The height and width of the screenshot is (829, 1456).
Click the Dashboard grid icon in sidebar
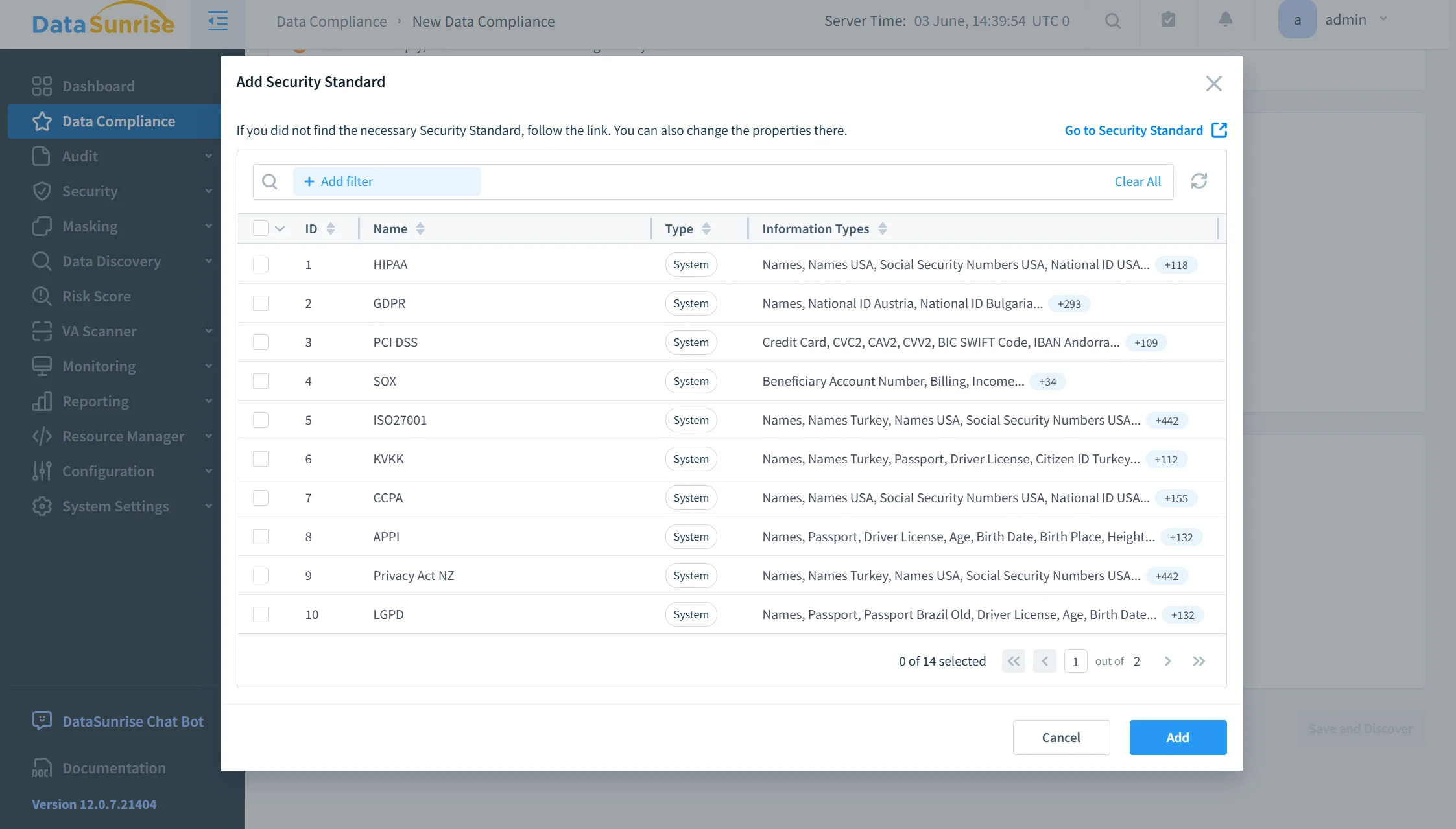point(42,86)
